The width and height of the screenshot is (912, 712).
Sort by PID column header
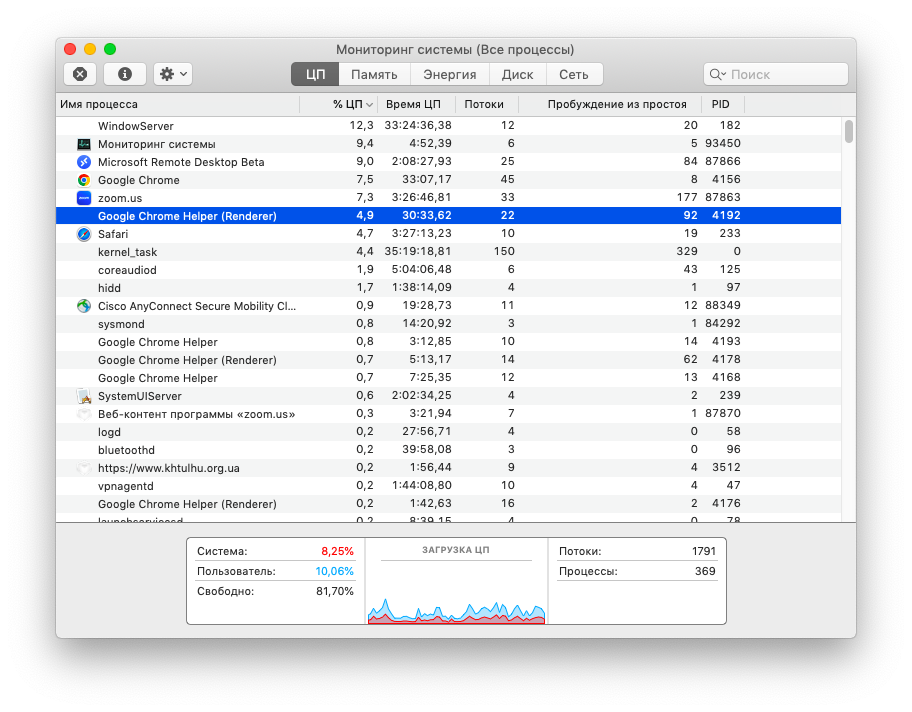[723, 105]
